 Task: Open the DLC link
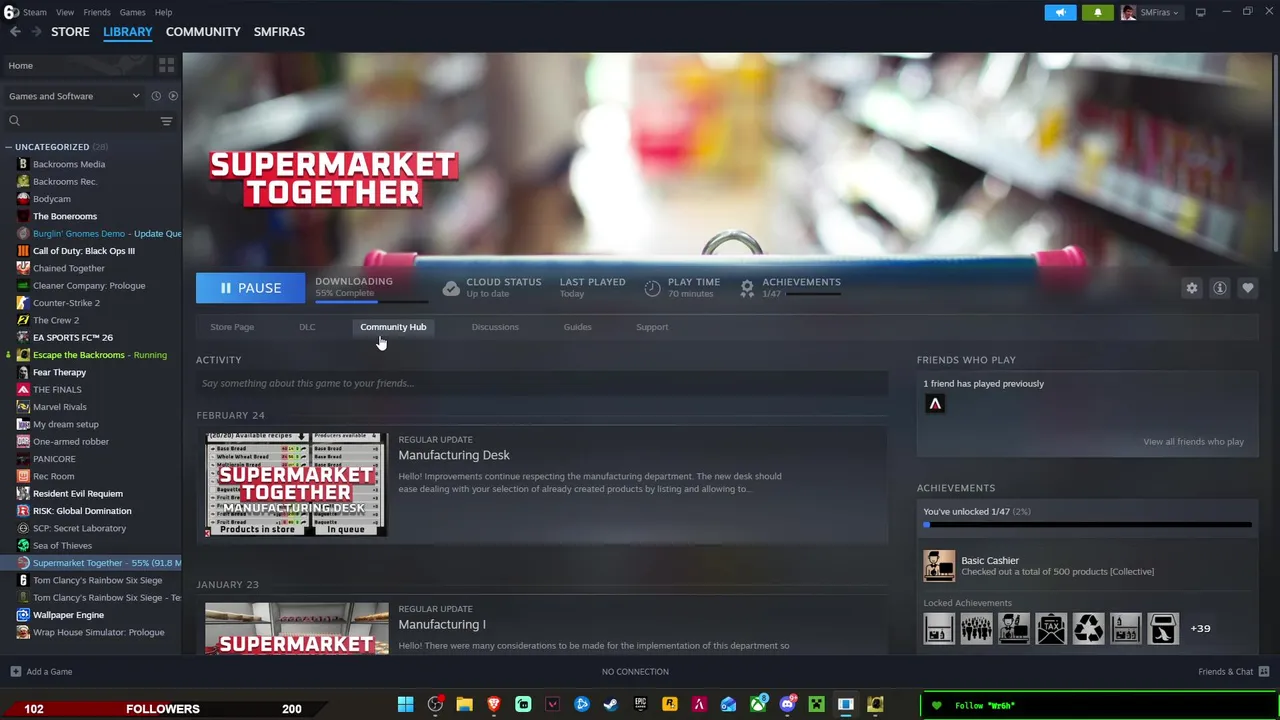tap(307, 327)
